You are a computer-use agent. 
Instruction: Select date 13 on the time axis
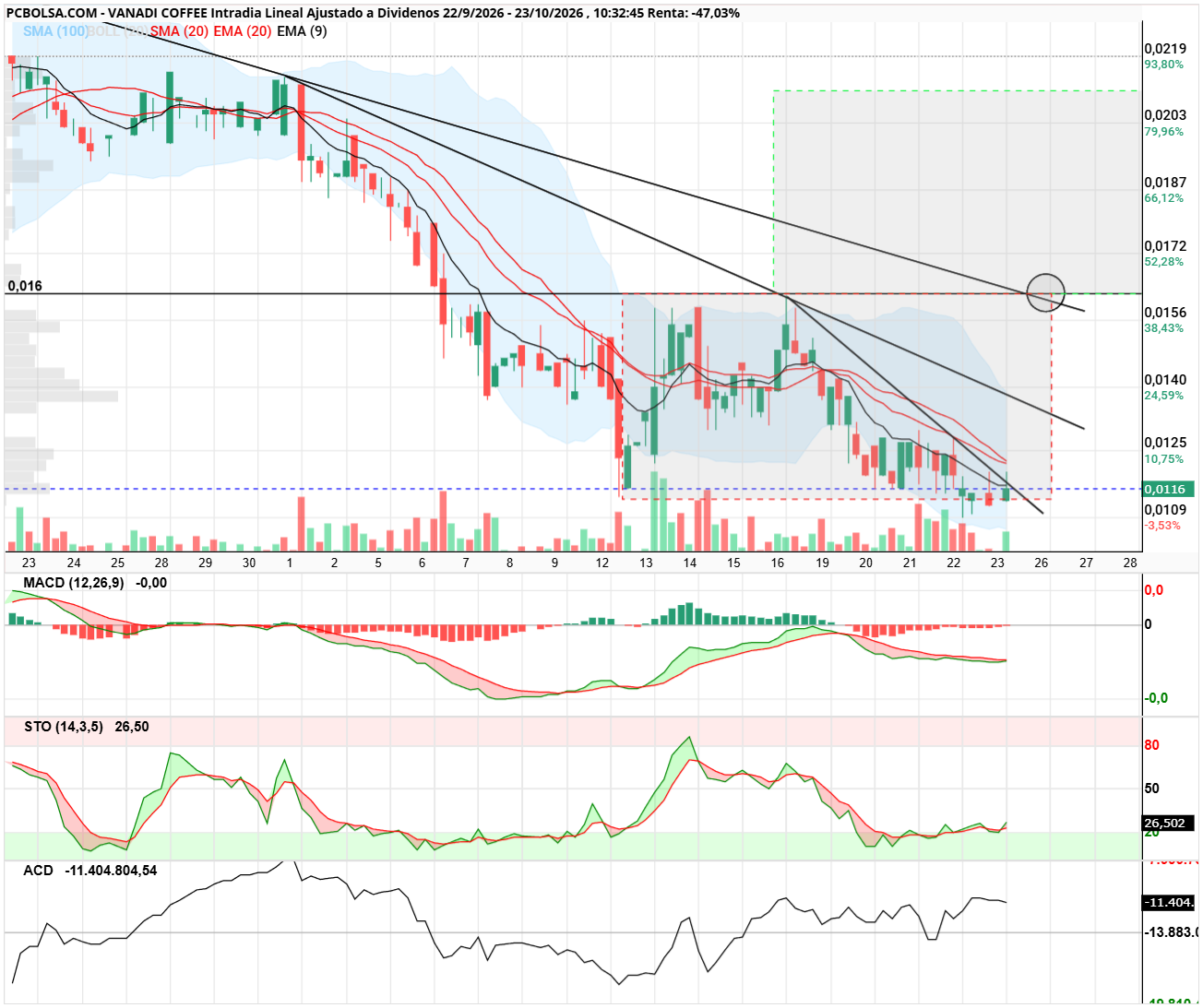click(x=646, y=563)
